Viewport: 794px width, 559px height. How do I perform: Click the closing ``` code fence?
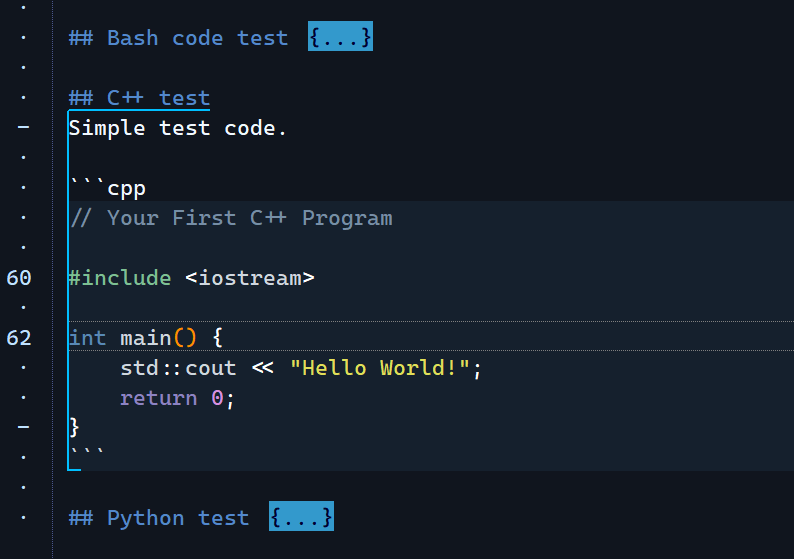point(87,452)
